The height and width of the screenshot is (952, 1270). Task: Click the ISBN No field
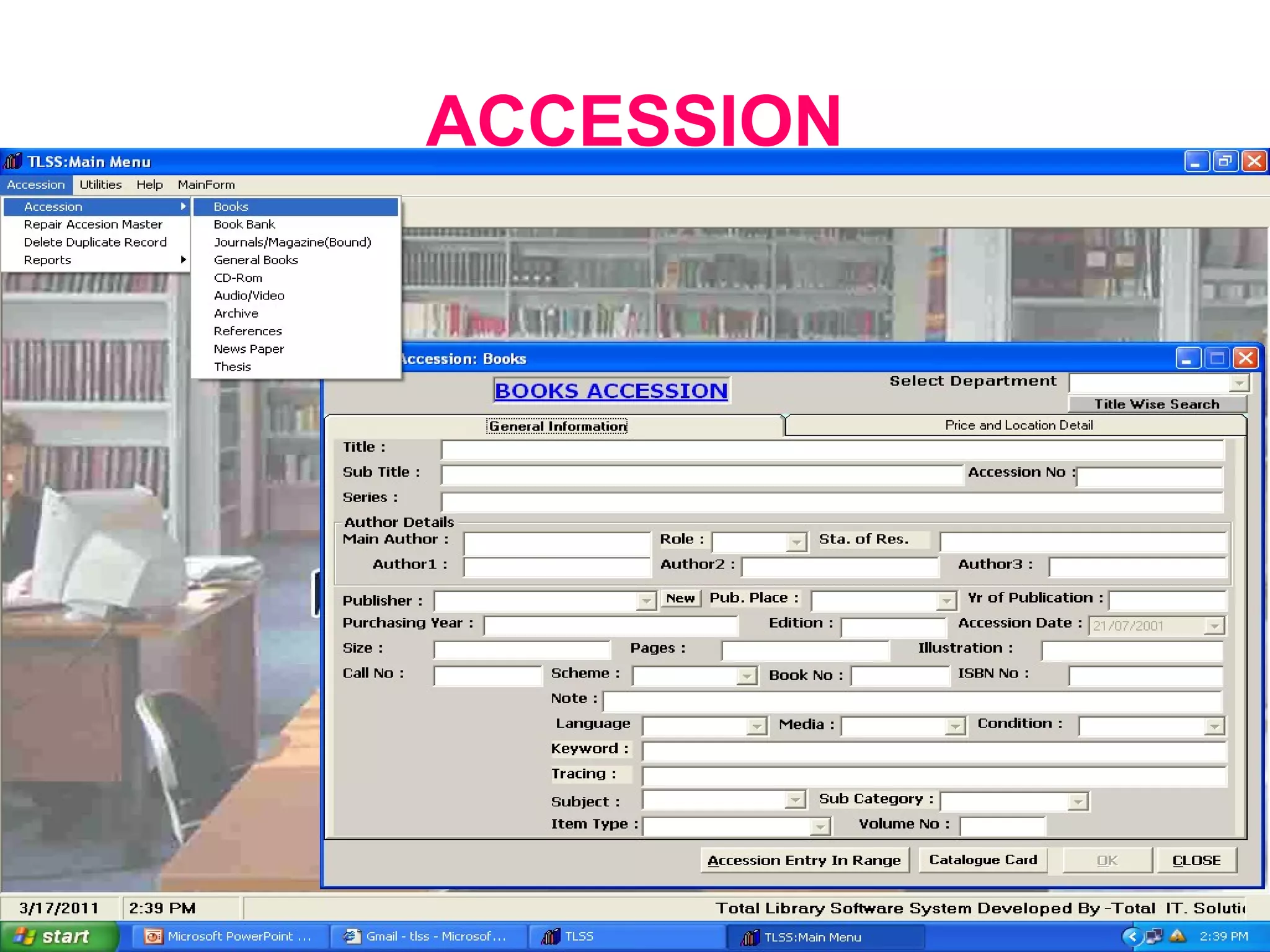(1146, 676)
